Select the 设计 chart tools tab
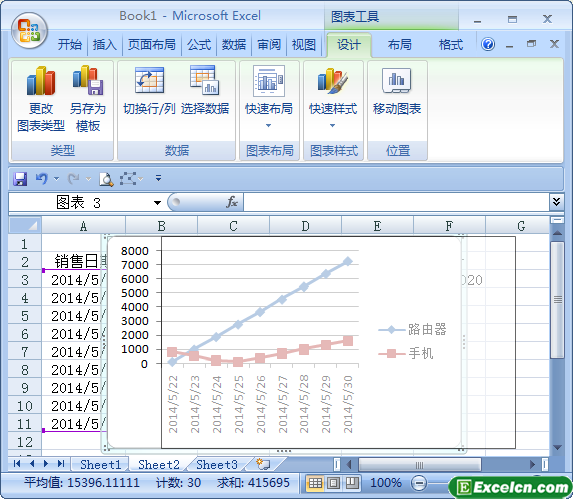This screenshot has width=573, height=499. coord(349,45)
